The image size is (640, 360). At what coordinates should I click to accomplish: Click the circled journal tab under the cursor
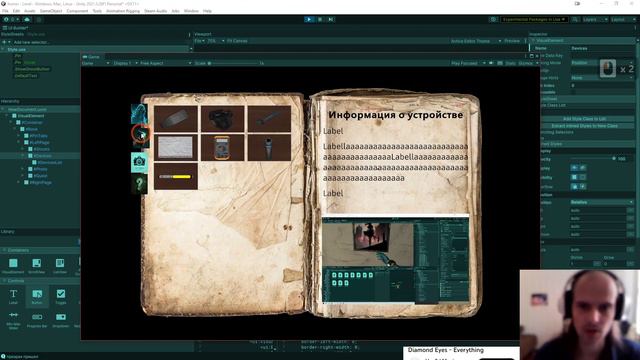[x=140, y=134]
